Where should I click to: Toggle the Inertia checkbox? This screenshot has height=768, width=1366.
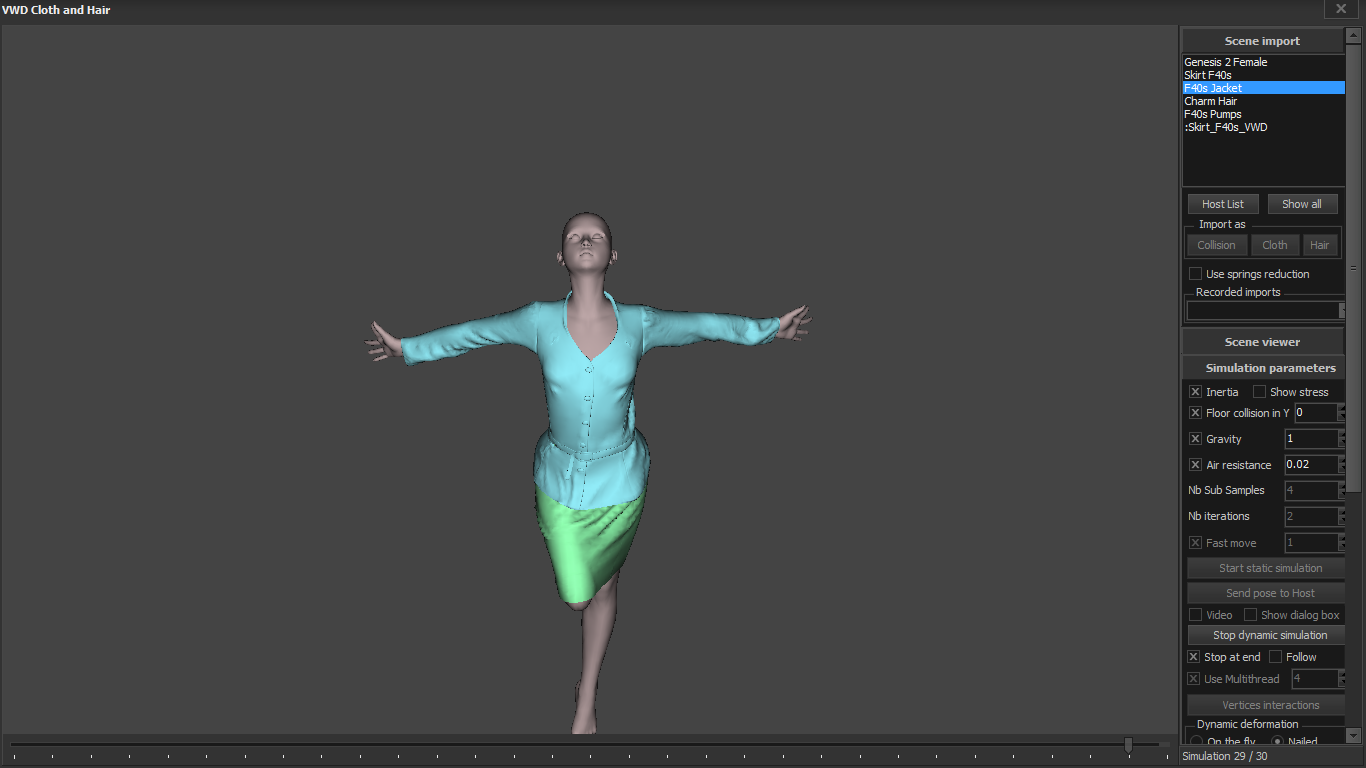click(x=1195, y=392)
